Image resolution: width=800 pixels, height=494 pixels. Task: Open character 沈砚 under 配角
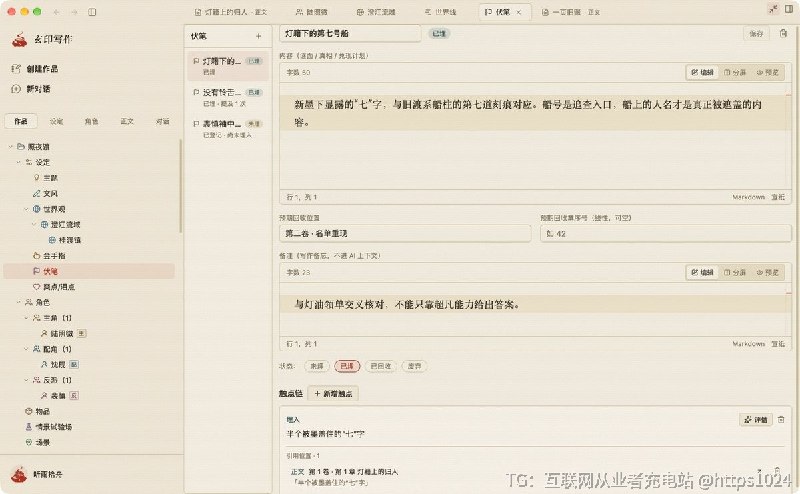(x=59, y=364)
